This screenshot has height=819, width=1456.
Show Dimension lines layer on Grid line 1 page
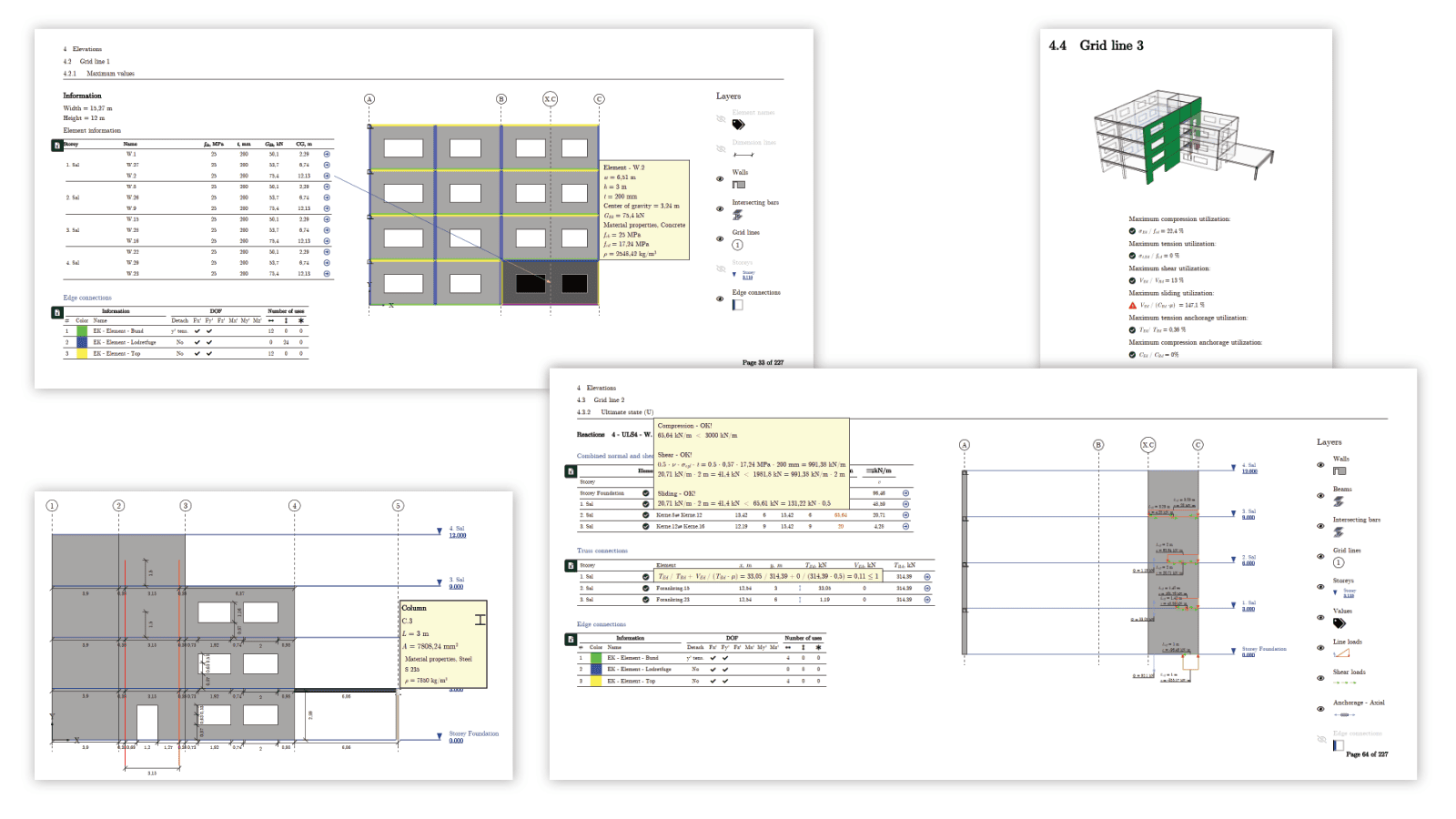point(721,148)
